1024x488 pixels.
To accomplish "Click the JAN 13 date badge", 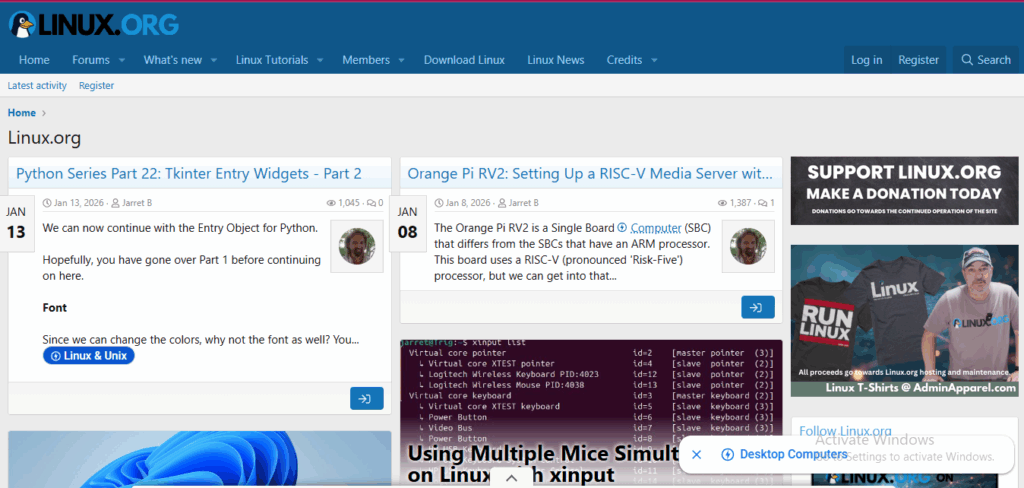I will (16, 223).
